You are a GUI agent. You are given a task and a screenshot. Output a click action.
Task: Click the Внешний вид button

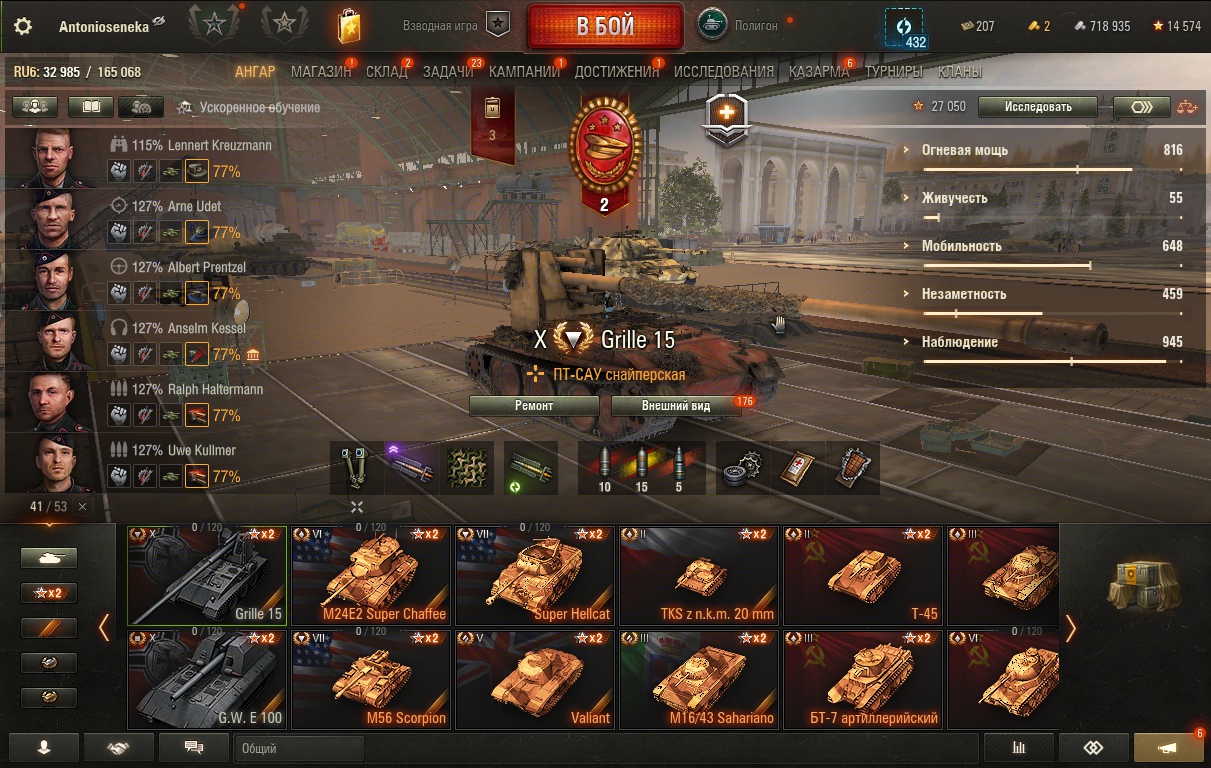(676, 406)
